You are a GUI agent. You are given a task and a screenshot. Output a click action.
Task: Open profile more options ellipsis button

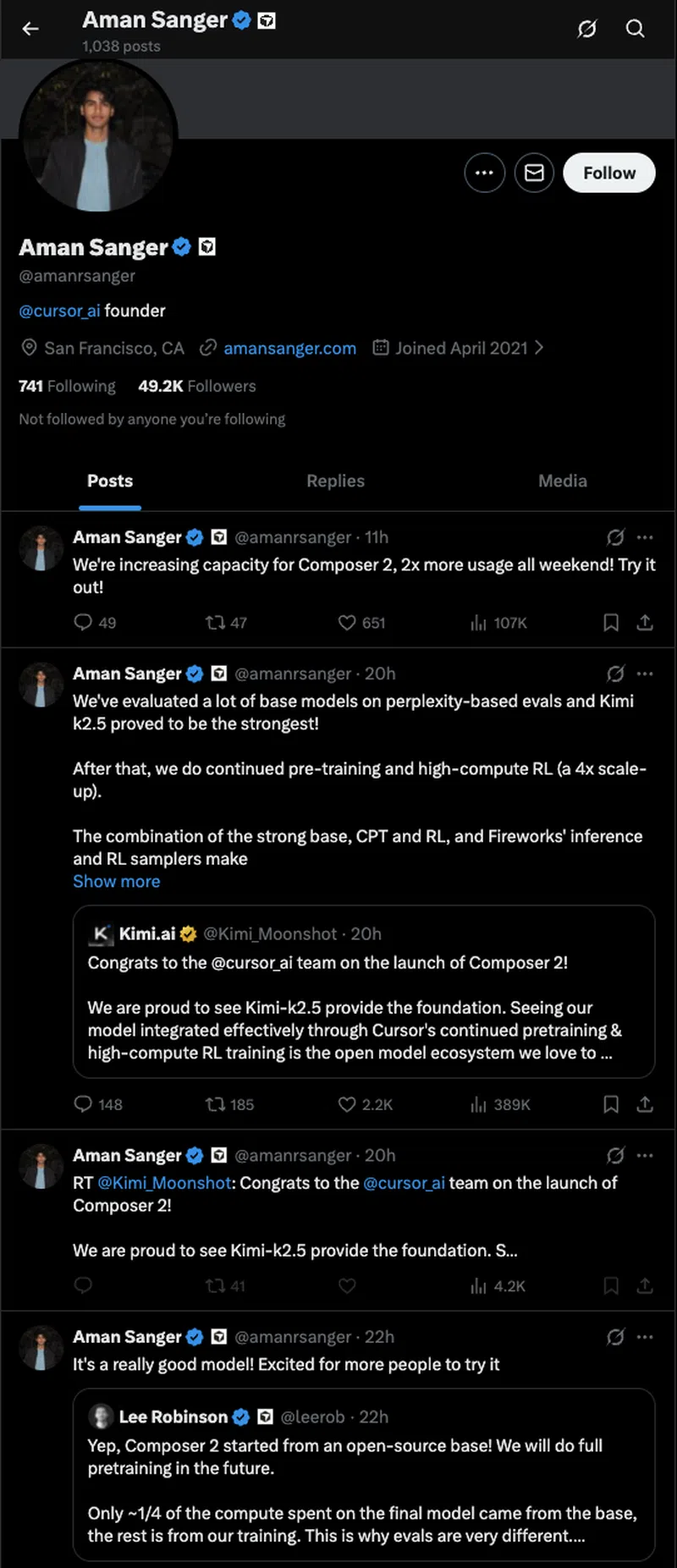[485, 173]
